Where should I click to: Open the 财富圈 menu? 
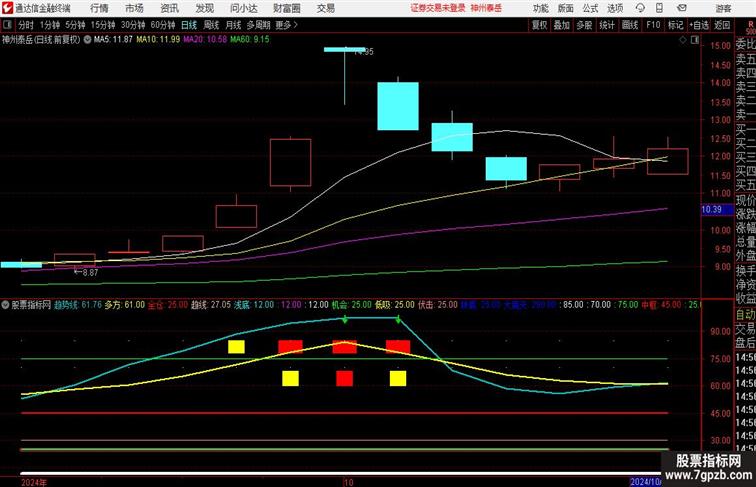coord(286,8)
